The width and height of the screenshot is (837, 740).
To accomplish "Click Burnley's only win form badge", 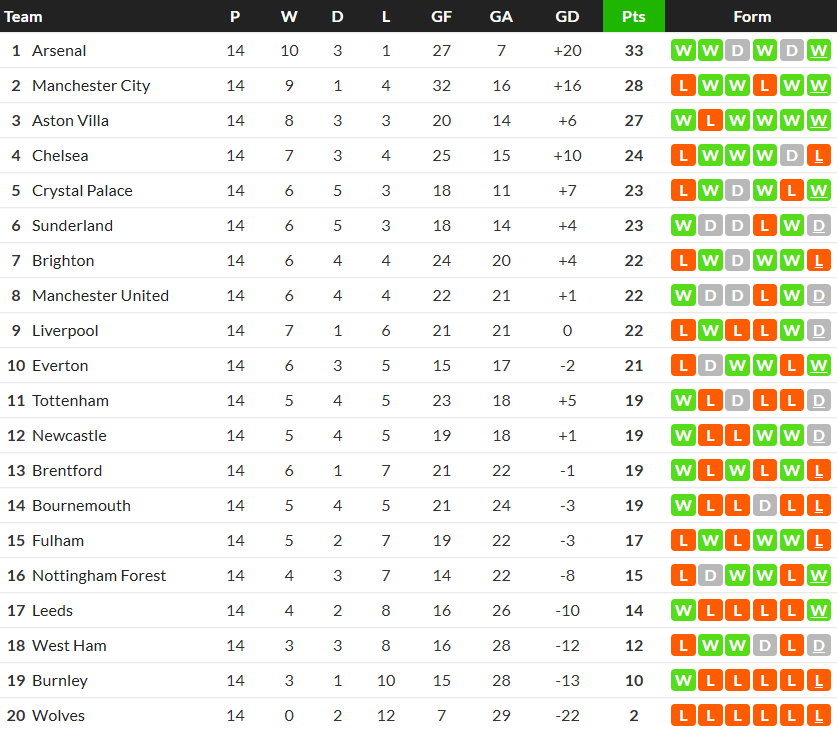I will tap(684, 681).
